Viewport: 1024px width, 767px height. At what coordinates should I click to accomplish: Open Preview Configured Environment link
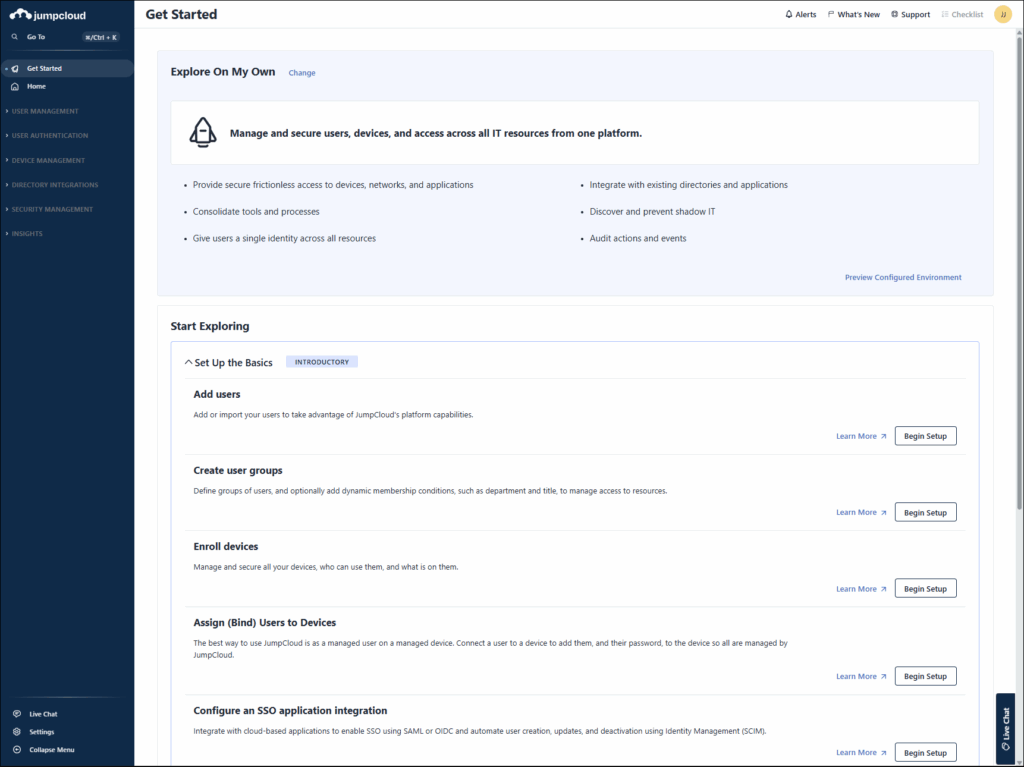click(903, 277)
